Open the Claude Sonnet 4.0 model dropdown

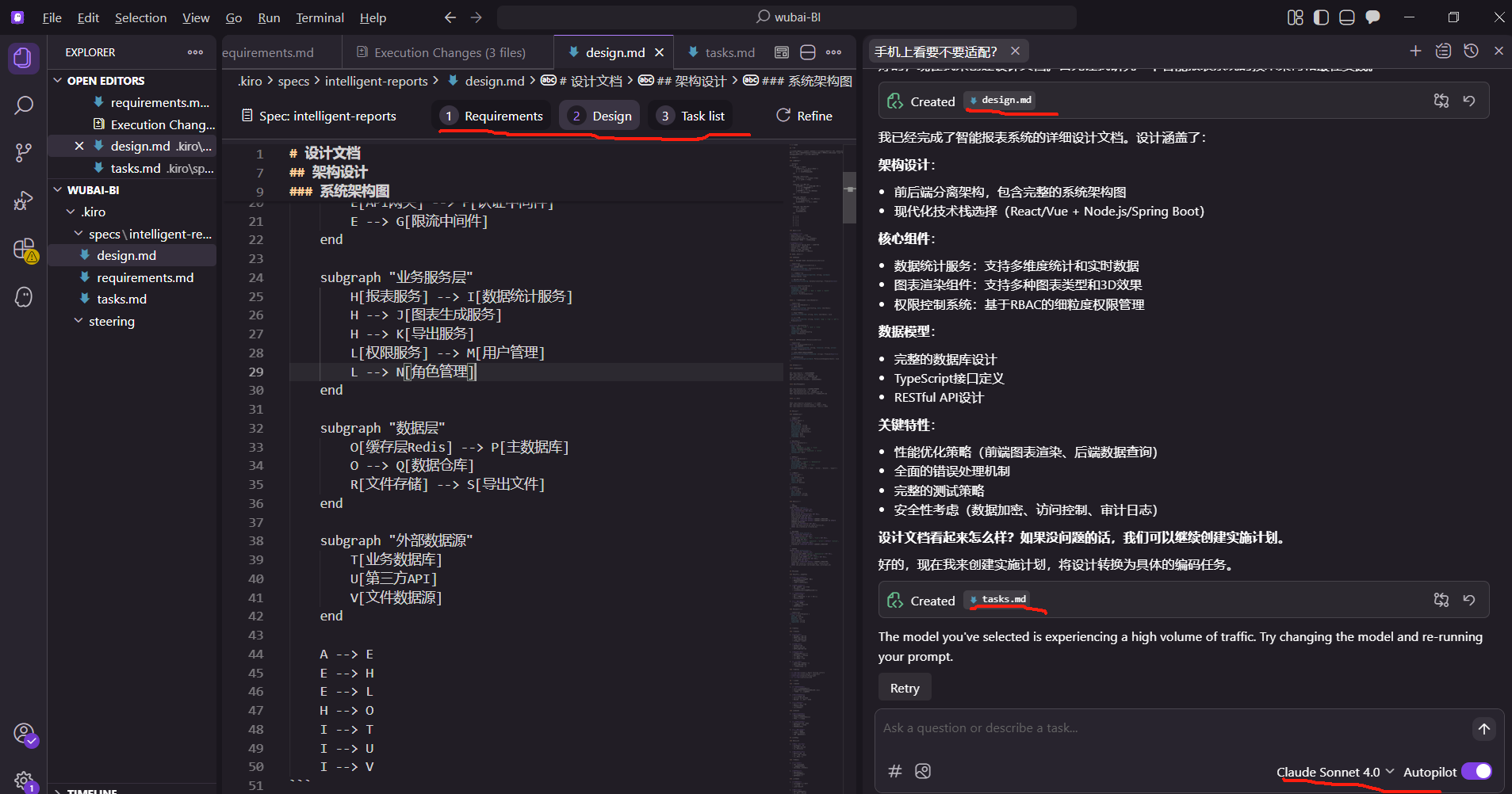tap(1335, 772)
